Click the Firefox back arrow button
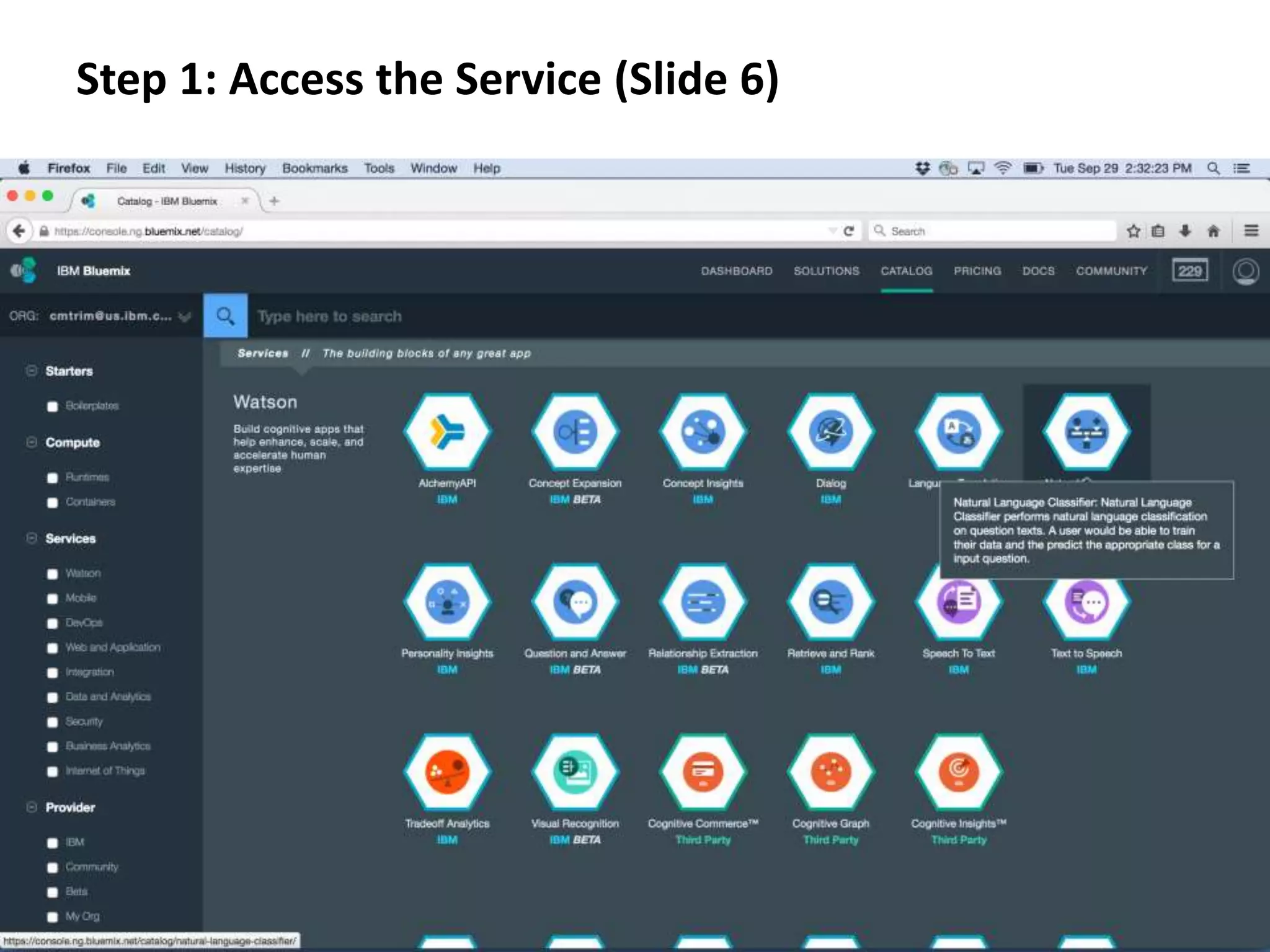Screen dimensions: 1270x952 pos(19,231)
